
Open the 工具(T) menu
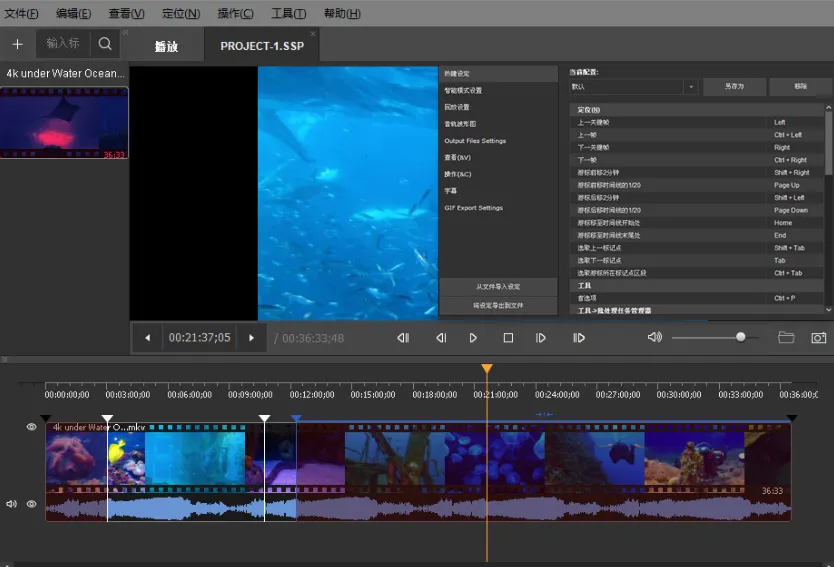click(288, 13)
